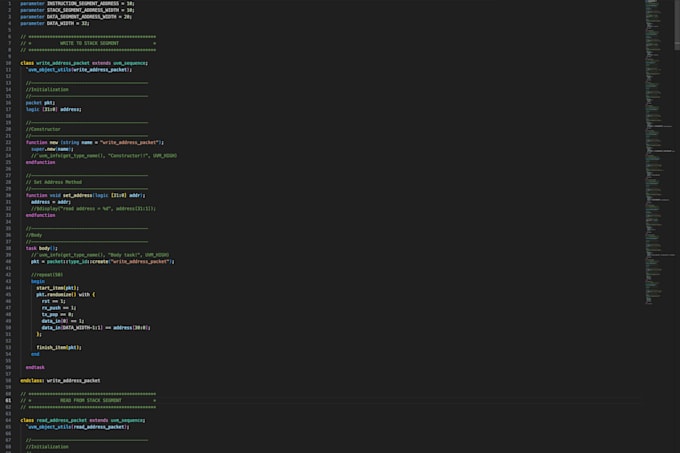Click the 'end' keyword on line 54
This screenshot has height=453, width=680.
pyautogui.click(x=35, y=354)
